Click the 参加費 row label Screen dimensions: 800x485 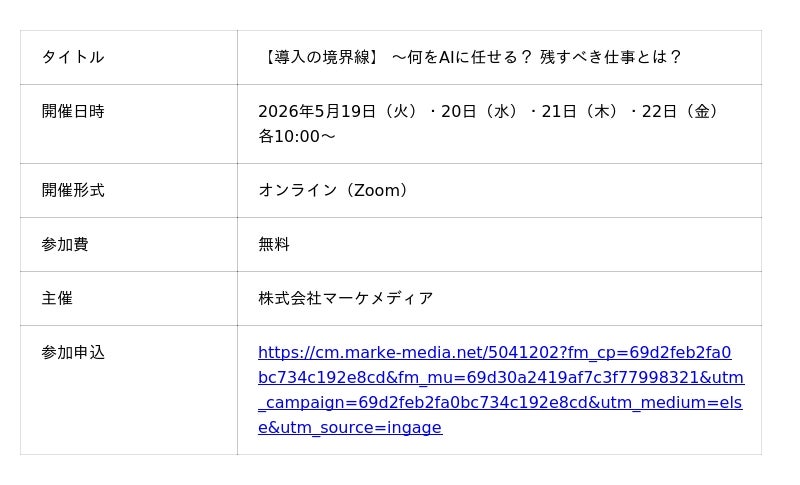65,244
